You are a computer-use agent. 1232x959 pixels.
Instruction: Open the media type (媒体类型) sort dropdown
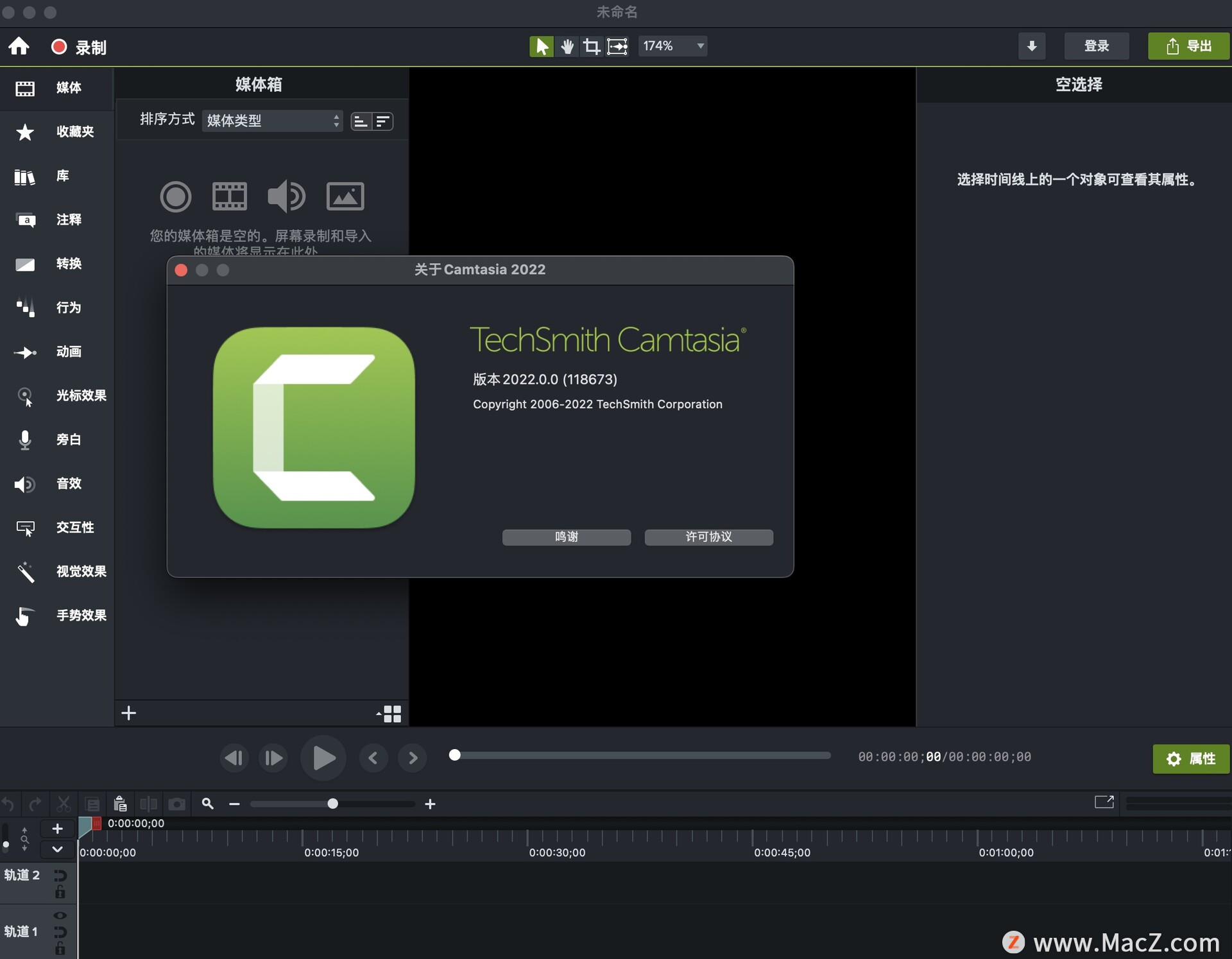(273, 121)
